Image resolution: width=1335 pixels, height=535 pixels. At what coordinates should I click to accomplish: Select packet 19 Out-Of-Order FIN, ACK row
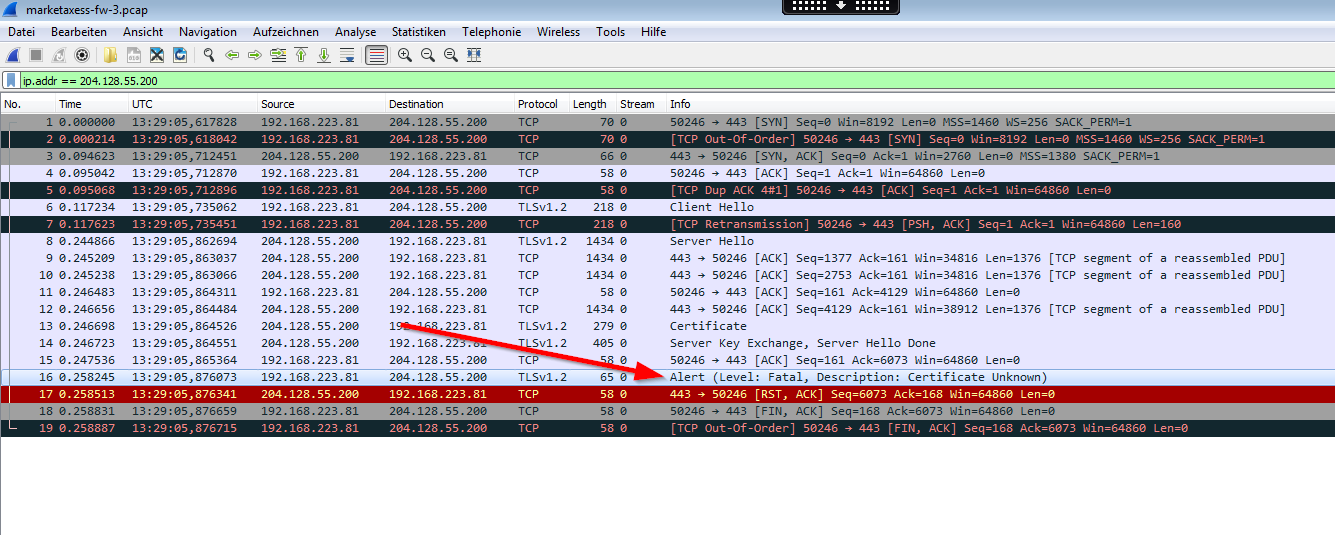(x=667, y=428)
